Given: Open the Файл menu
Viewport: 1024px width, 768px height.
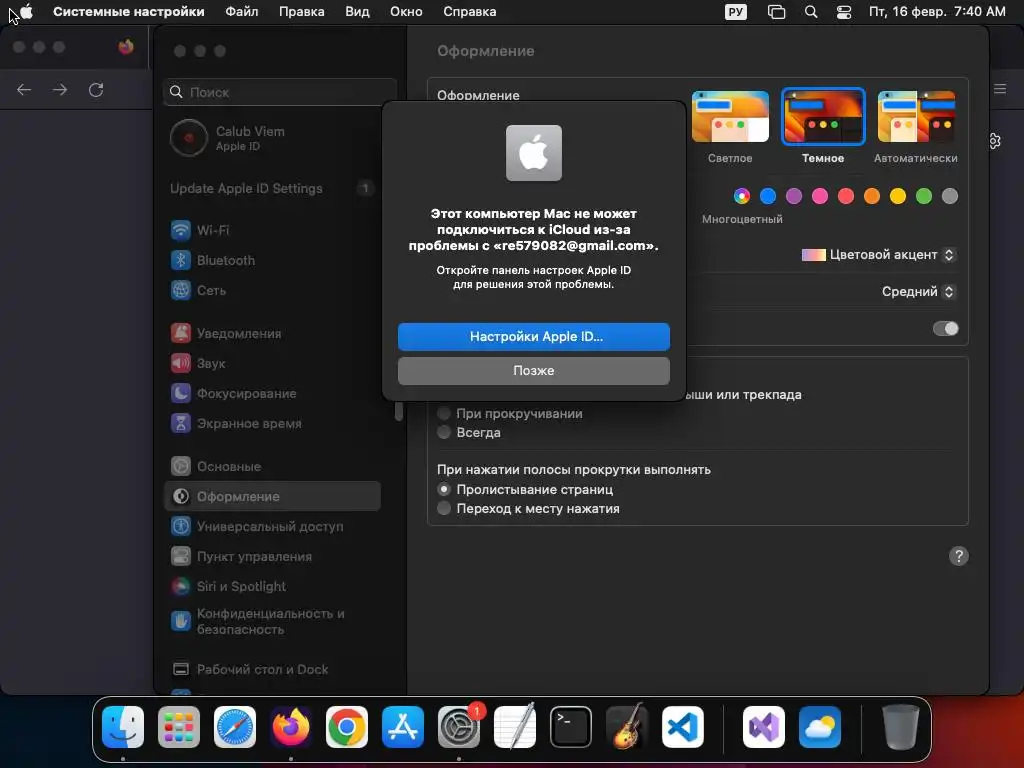Looking at the screenshot, I should click(242, 12).
